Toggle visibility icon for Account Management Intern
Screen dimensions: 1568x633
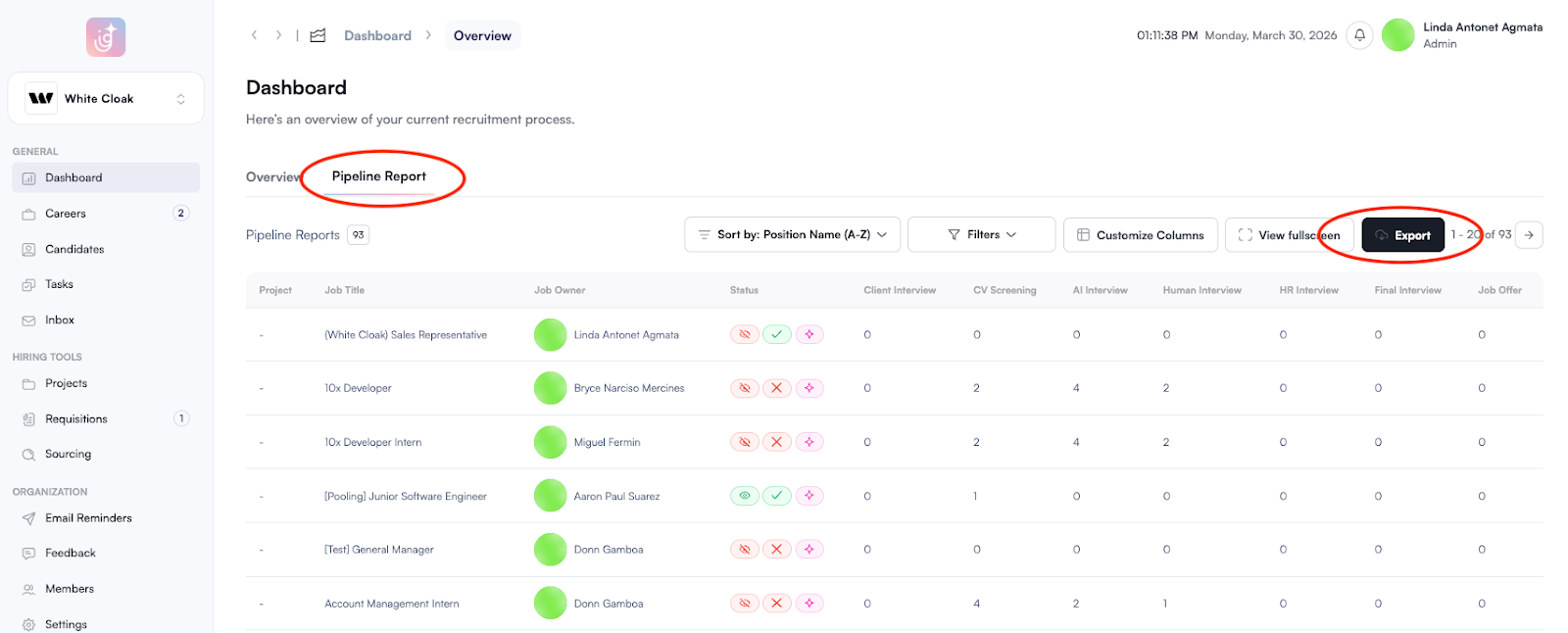[745, 604]
